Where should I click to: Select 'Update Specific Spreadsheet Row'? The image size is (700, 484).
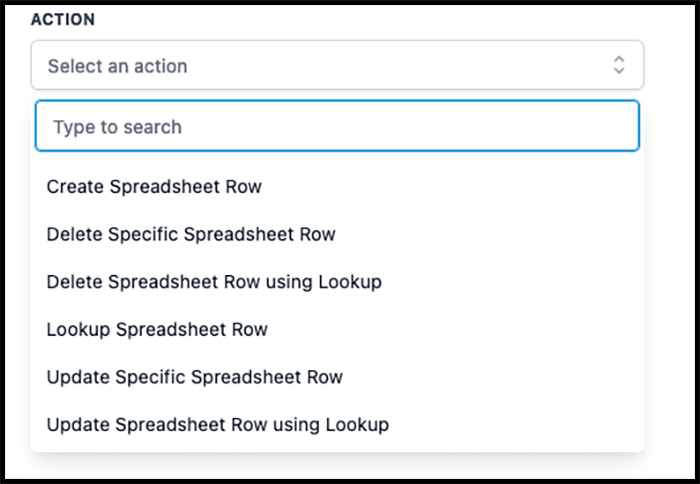pyautogui.click(x=337, y=377)
